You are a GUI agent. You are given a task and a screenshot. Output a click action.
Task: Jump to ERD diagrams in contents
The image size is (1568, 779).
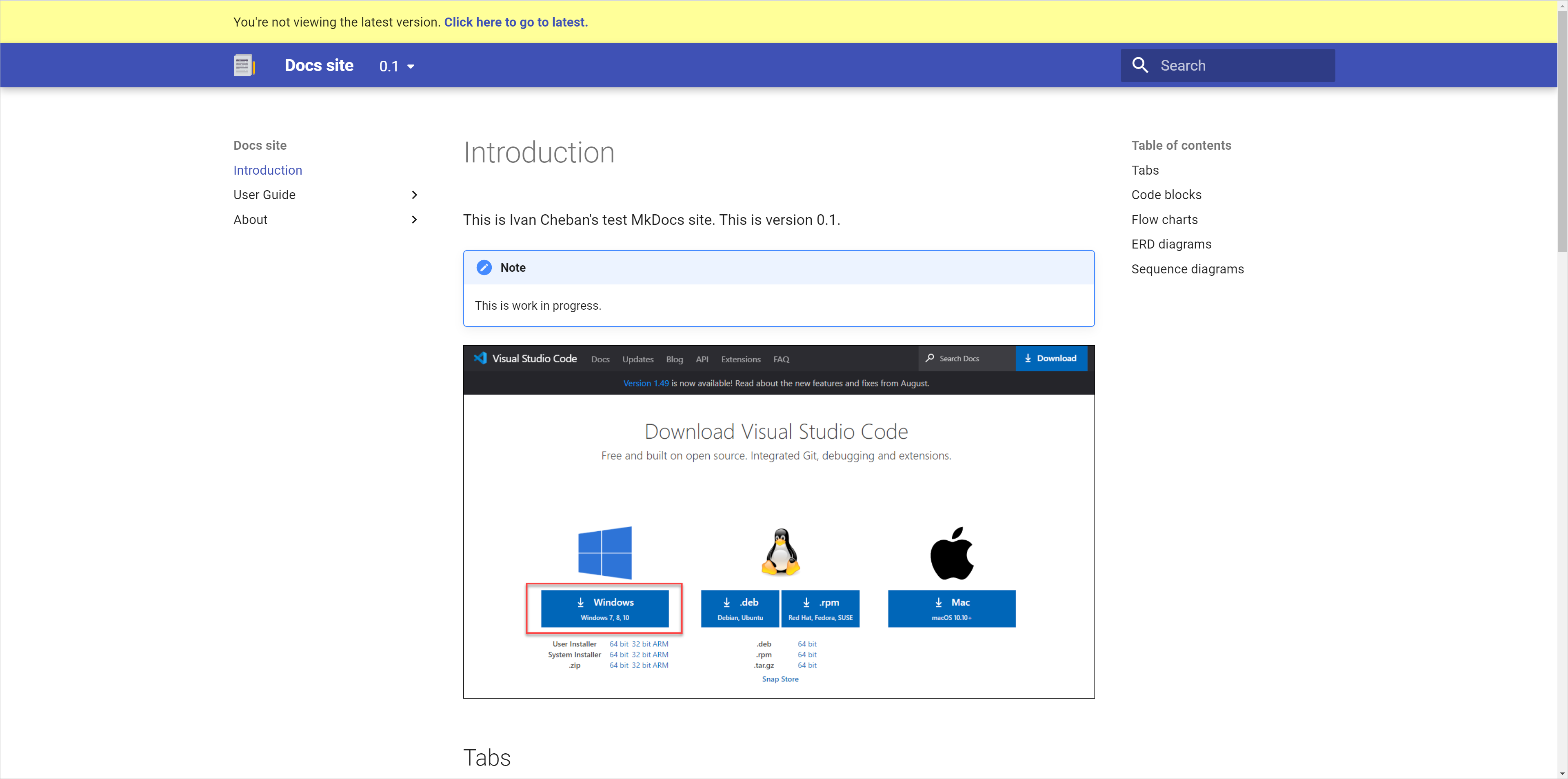tap(1171, 244)
